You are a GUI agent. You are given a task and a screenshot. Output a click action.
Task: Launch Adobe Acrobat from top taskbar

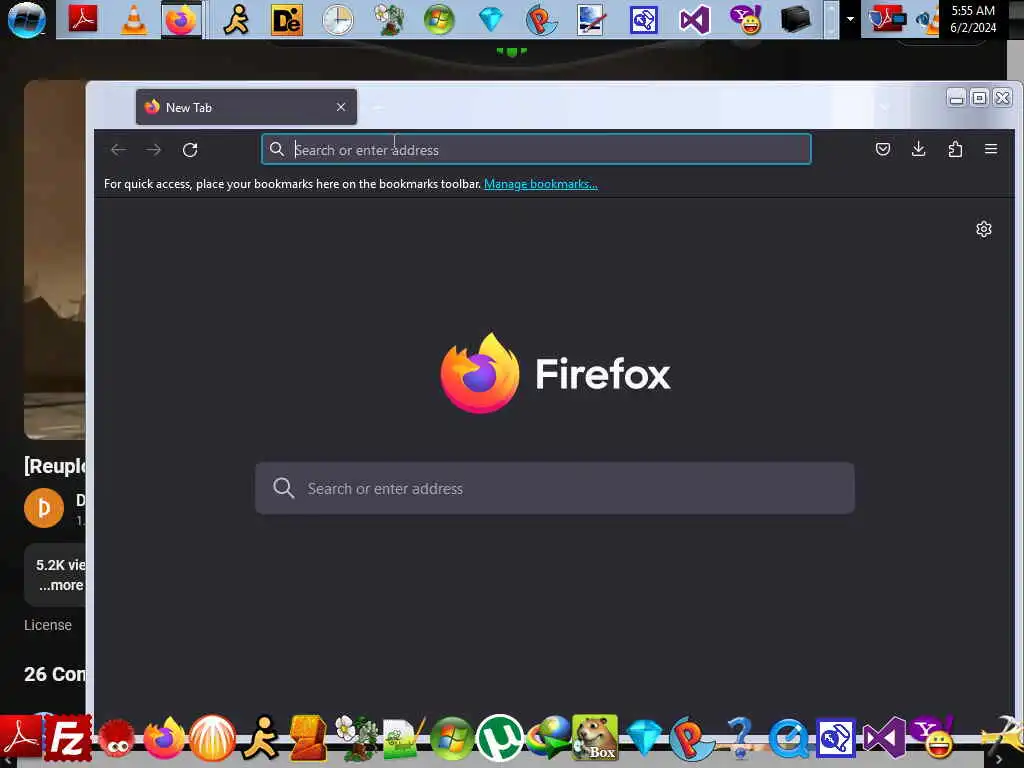(83, 20)
